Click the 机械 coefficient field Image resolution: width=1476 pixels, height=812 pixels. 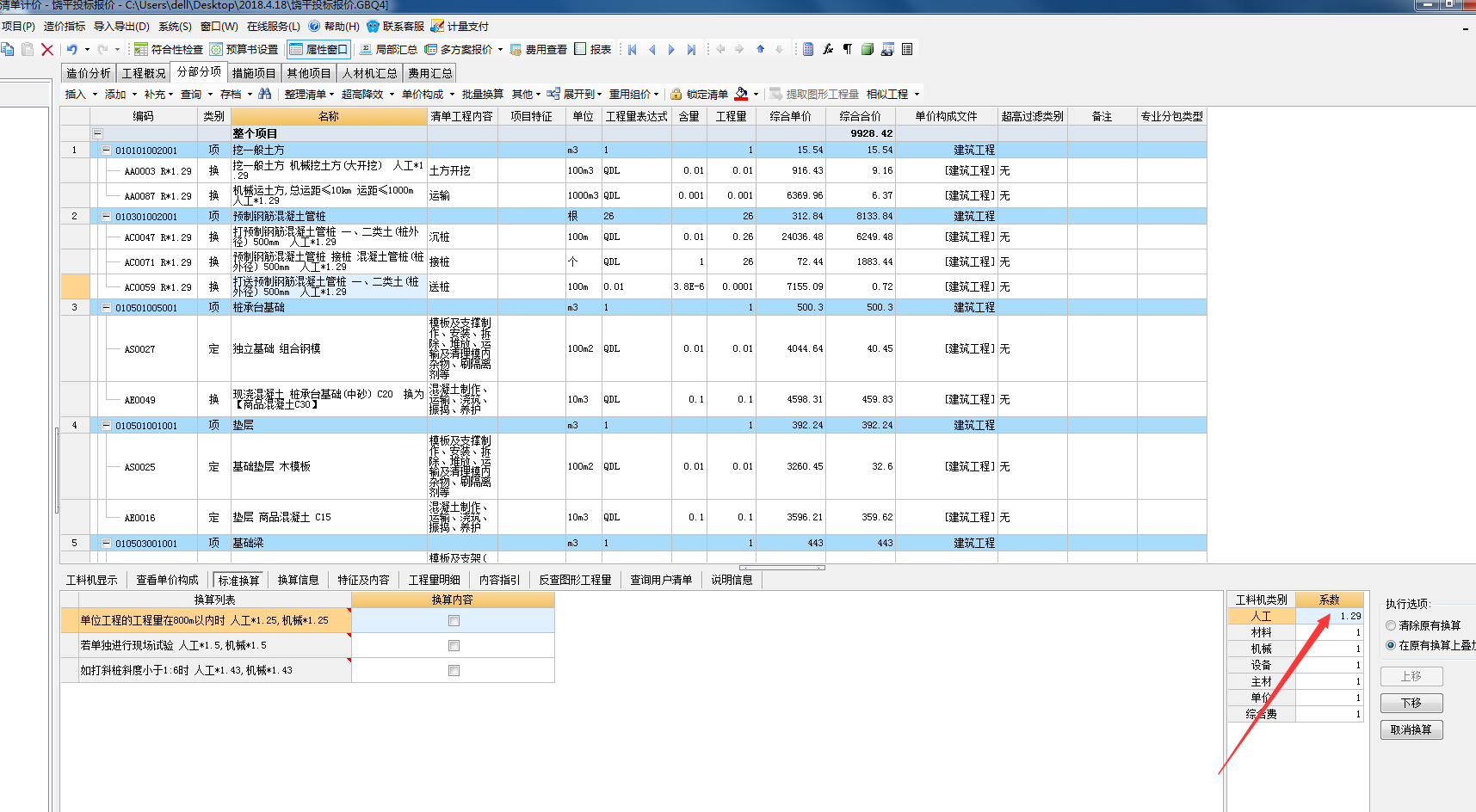[x=1330, y=649]
